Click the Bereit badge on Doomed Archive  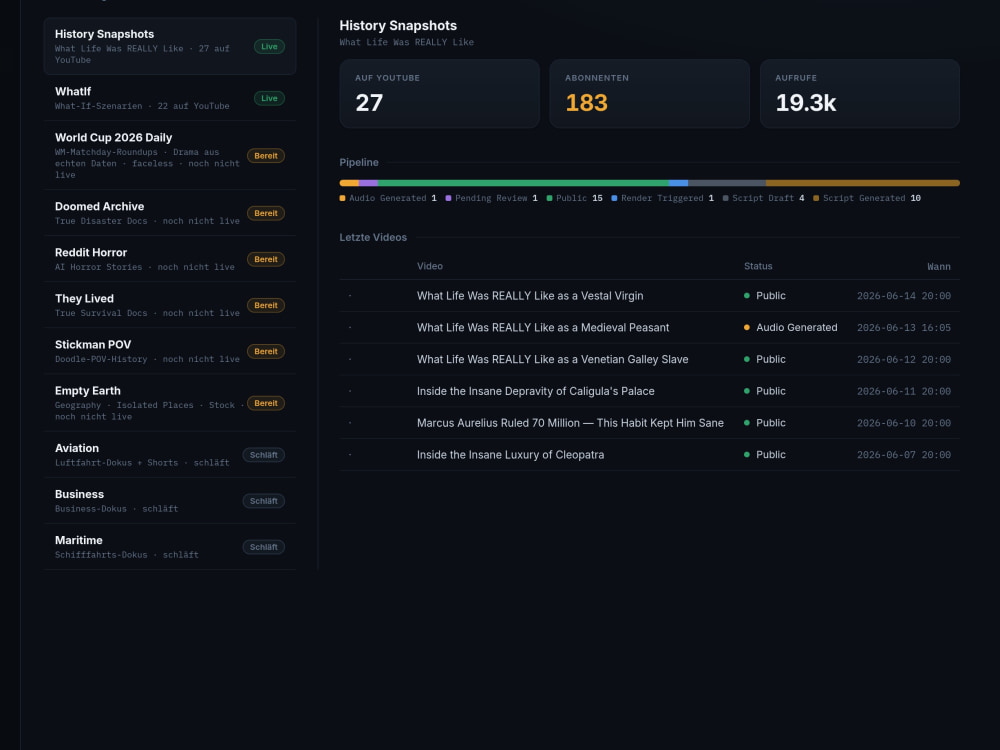266,213
